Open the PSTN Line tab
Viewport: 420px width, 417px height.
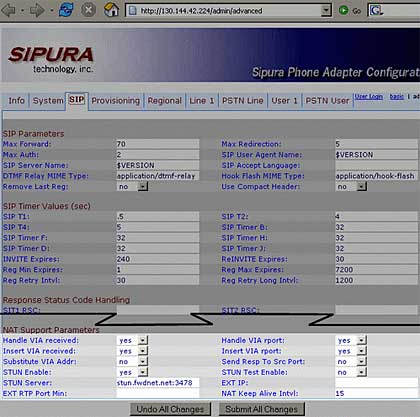pyautogui.click(x=243, y=101)
